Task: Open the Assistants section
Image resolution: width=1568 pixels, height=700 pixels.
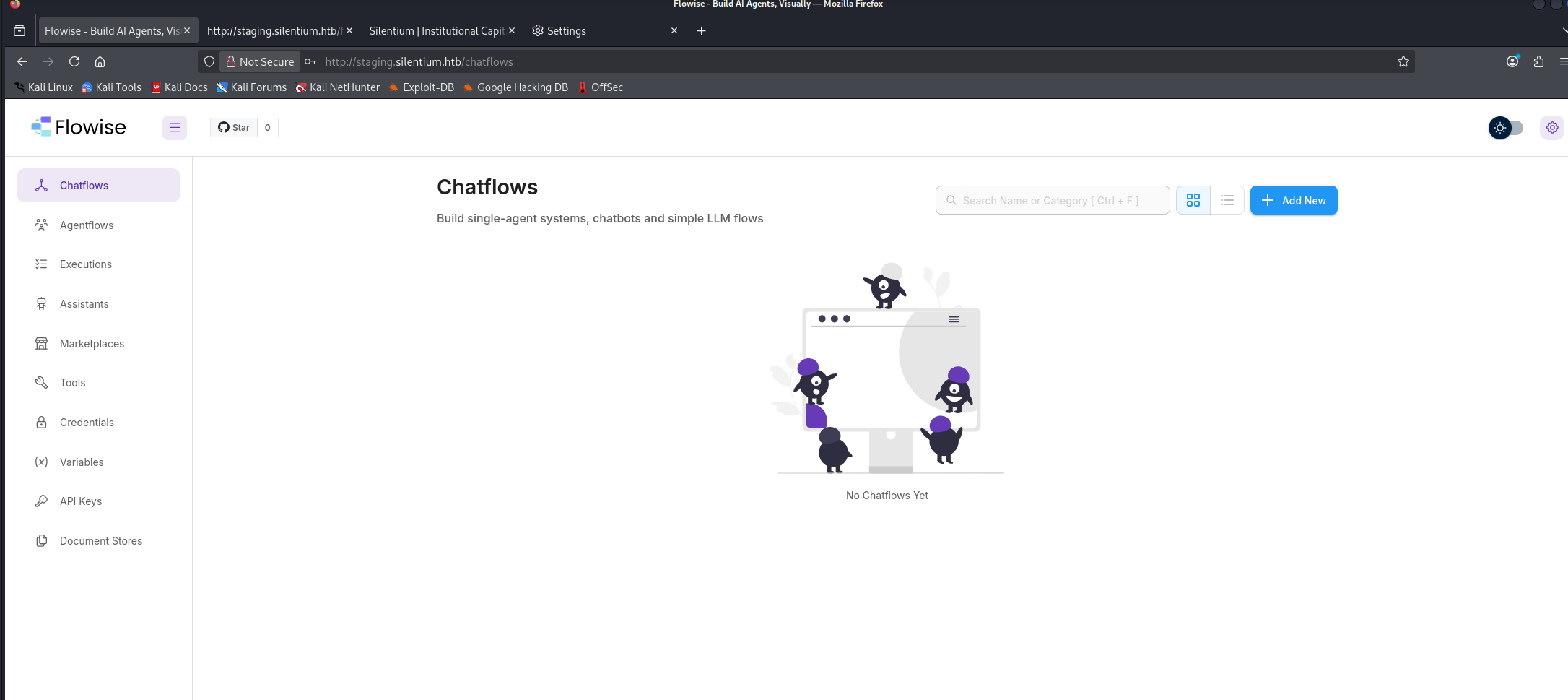Action: 98,304
